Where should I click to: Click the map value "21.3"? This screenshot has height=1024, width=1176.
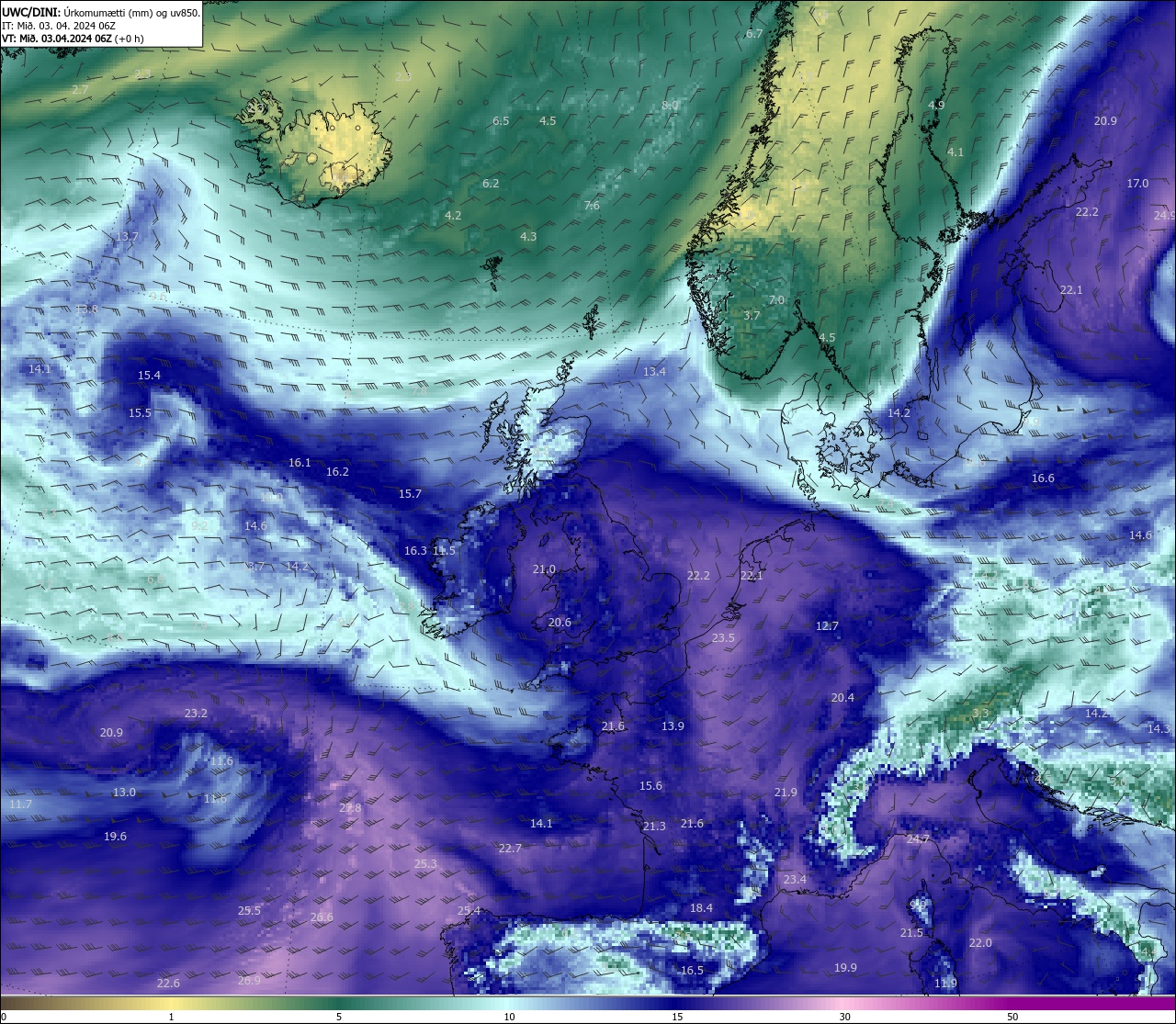(x=654, y=827)
